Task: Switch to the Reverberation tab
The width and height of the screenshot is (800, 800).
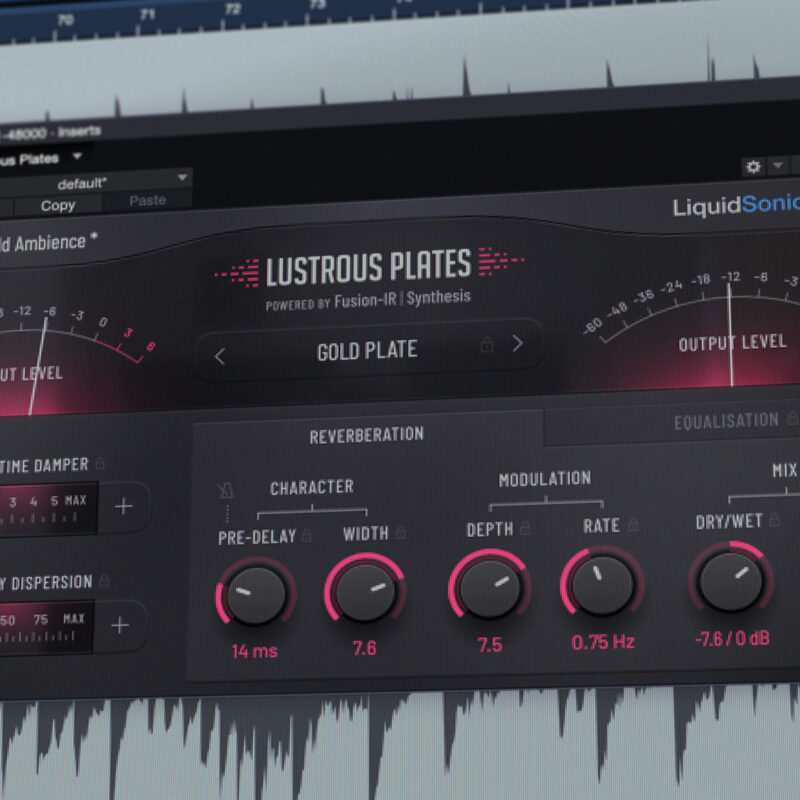Action: coord(366,435)
